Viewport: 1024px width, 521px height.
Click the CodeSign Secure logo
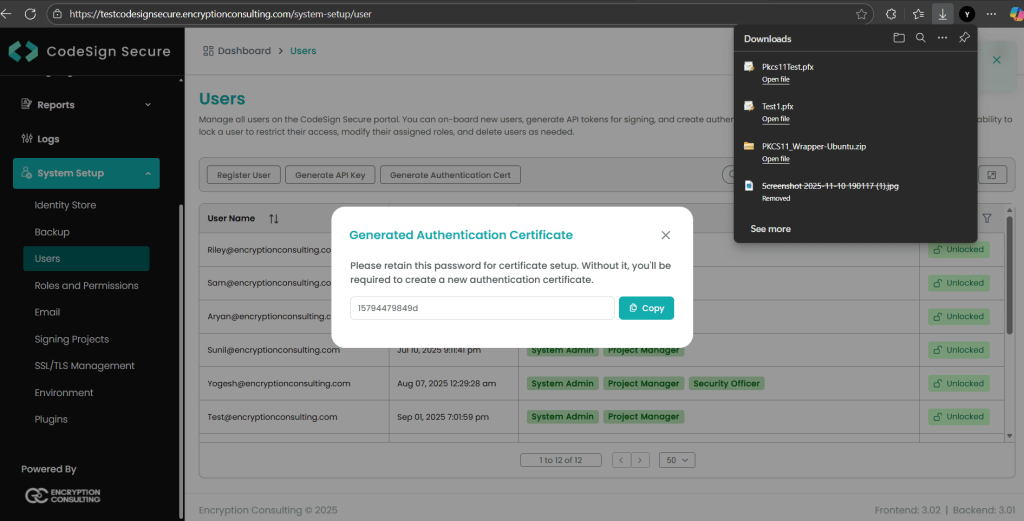(x=89, y=51)
